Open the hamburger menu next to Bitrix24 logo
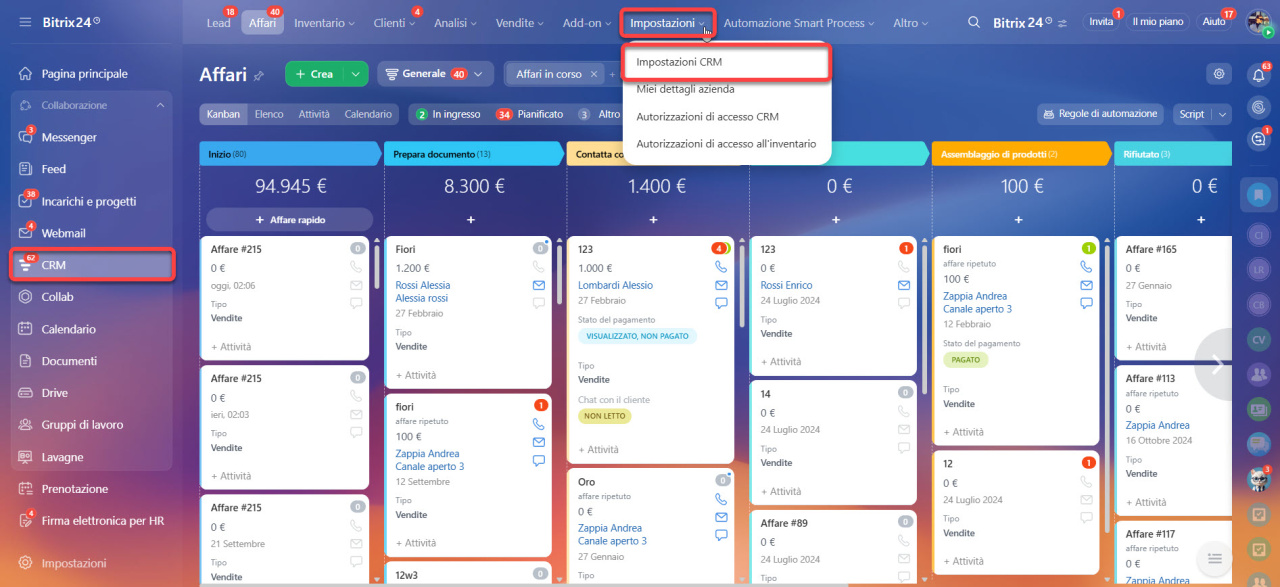 25,22
